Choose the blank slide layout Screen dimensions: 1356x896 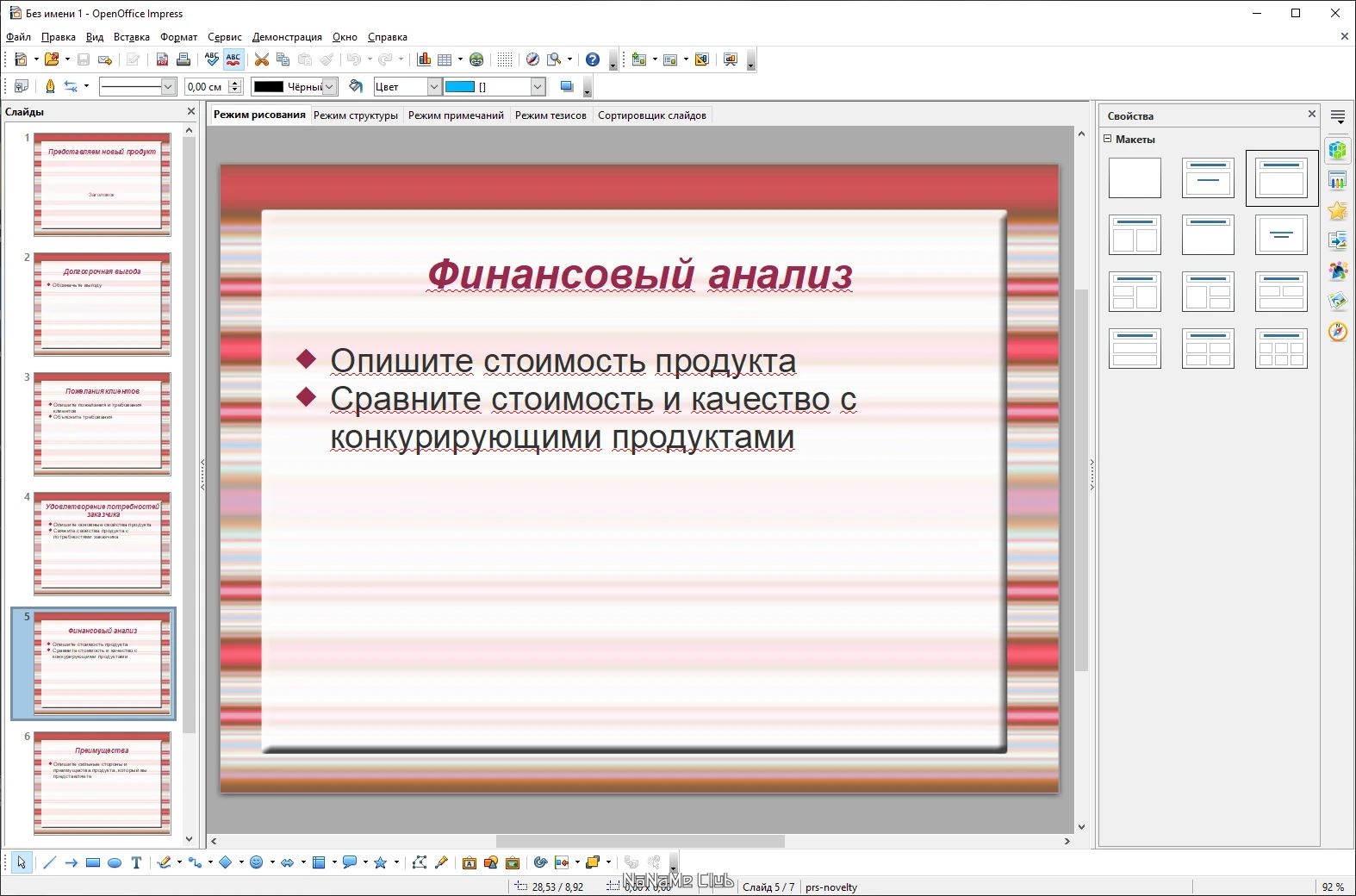1135,178
